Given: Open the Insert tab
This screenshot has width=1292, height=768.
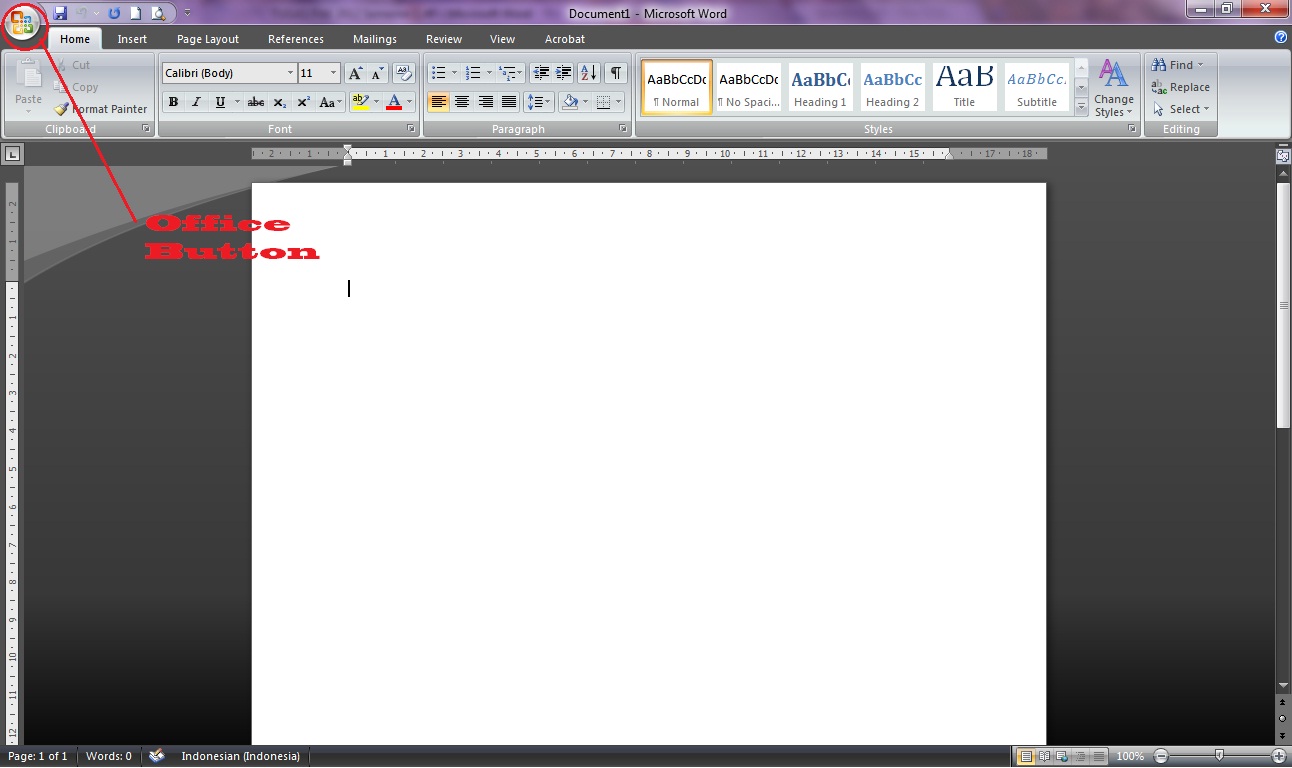Looking at the screenshot, I should (x=132, y=39).
